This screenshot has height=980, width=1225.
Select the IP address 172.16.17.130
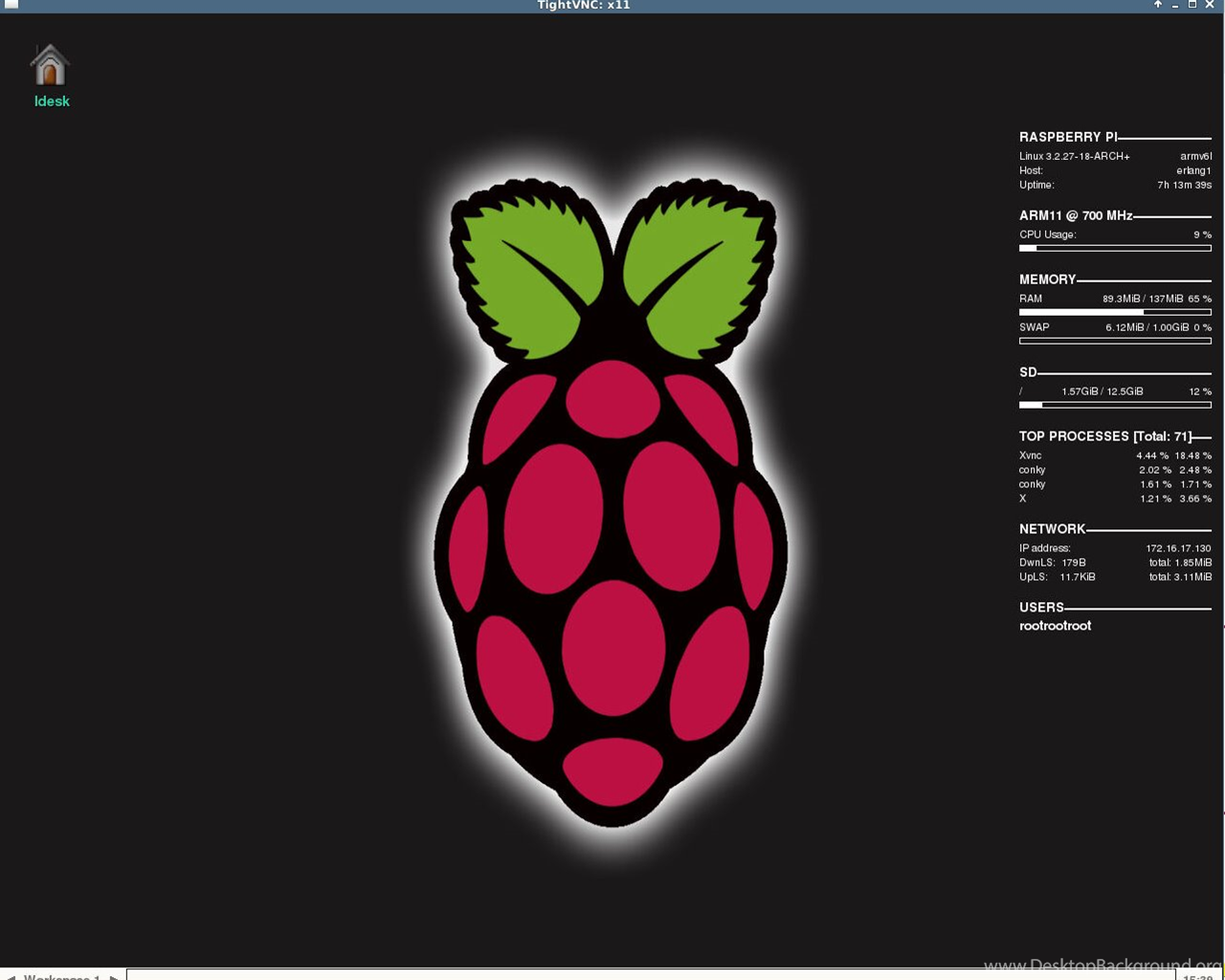coord(1178,548)
